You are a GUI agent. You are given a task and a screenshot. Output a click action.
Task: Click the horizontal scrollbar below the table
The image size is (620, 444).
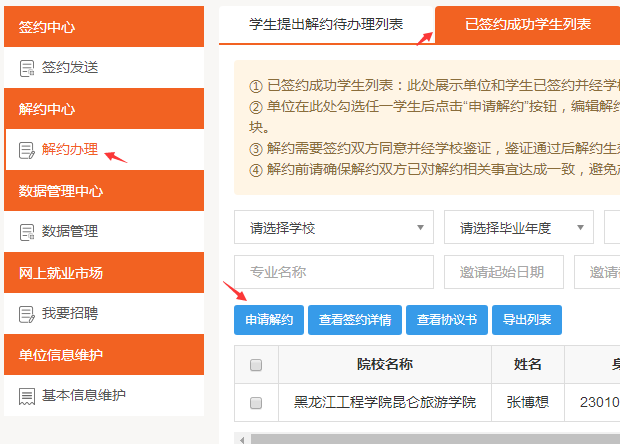[430, 438]
